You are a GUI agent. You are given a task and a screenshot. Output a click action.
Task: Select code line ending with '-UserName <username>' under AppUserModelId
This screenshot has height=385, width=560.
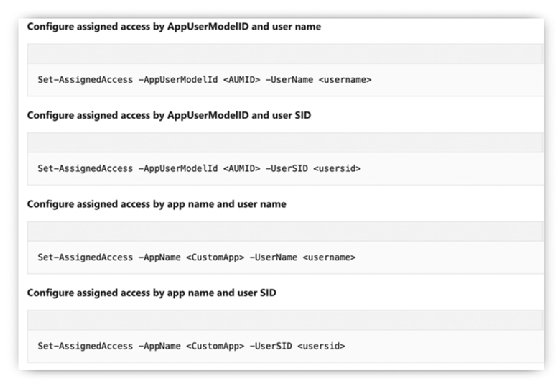[x=205, y=80]
